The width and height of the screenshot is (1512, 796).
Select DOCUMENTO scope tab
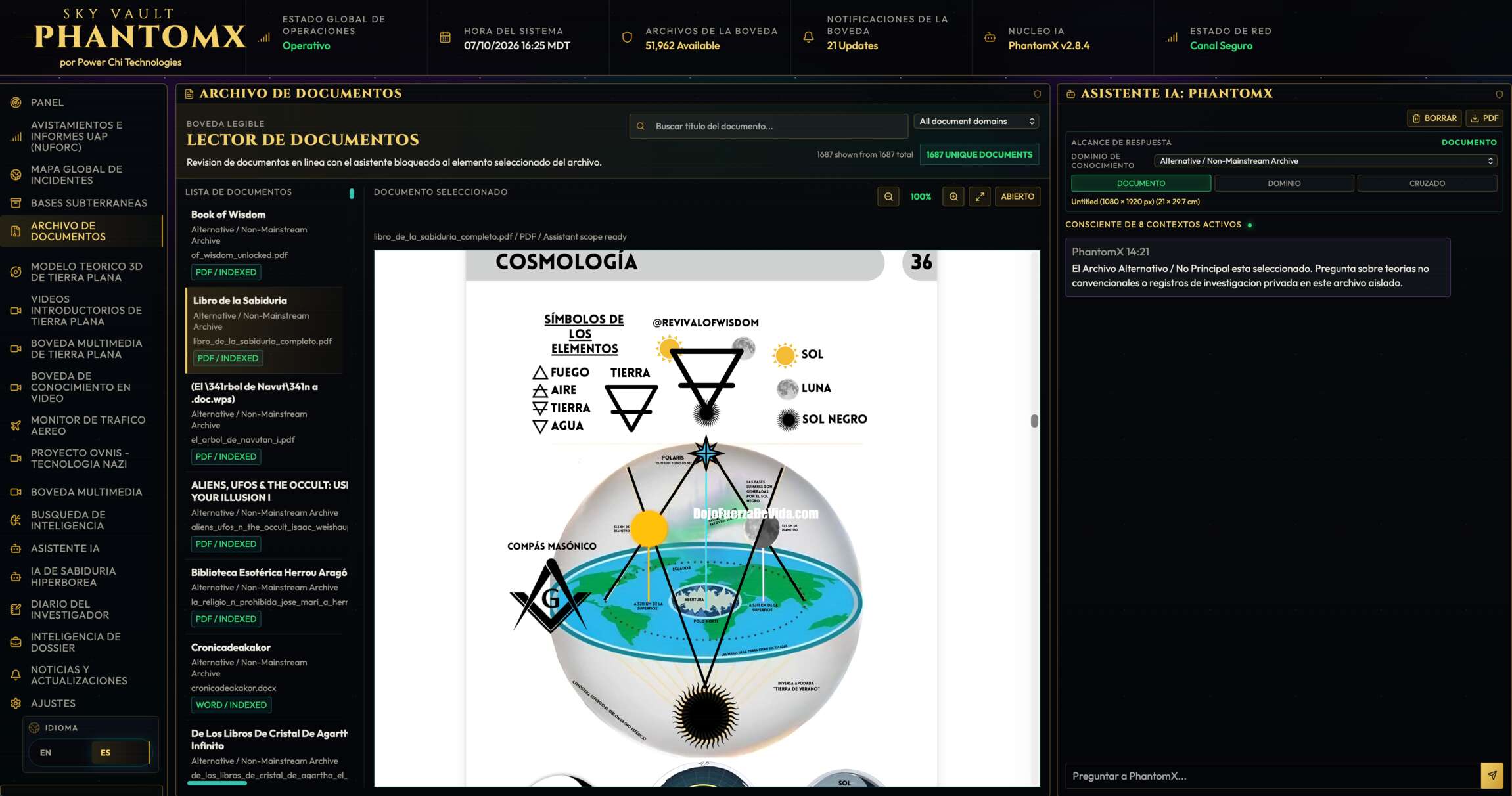(1141, 183)
